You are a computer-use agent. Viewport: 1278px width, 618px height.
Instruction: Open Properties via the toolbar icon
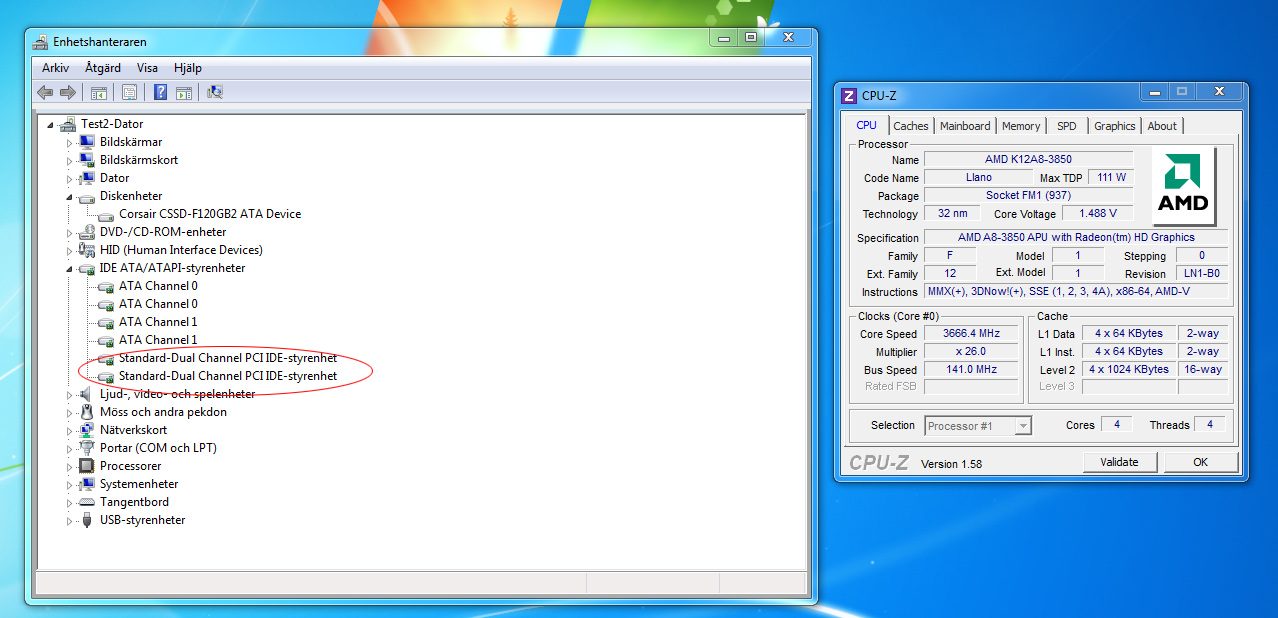[129, 93]
